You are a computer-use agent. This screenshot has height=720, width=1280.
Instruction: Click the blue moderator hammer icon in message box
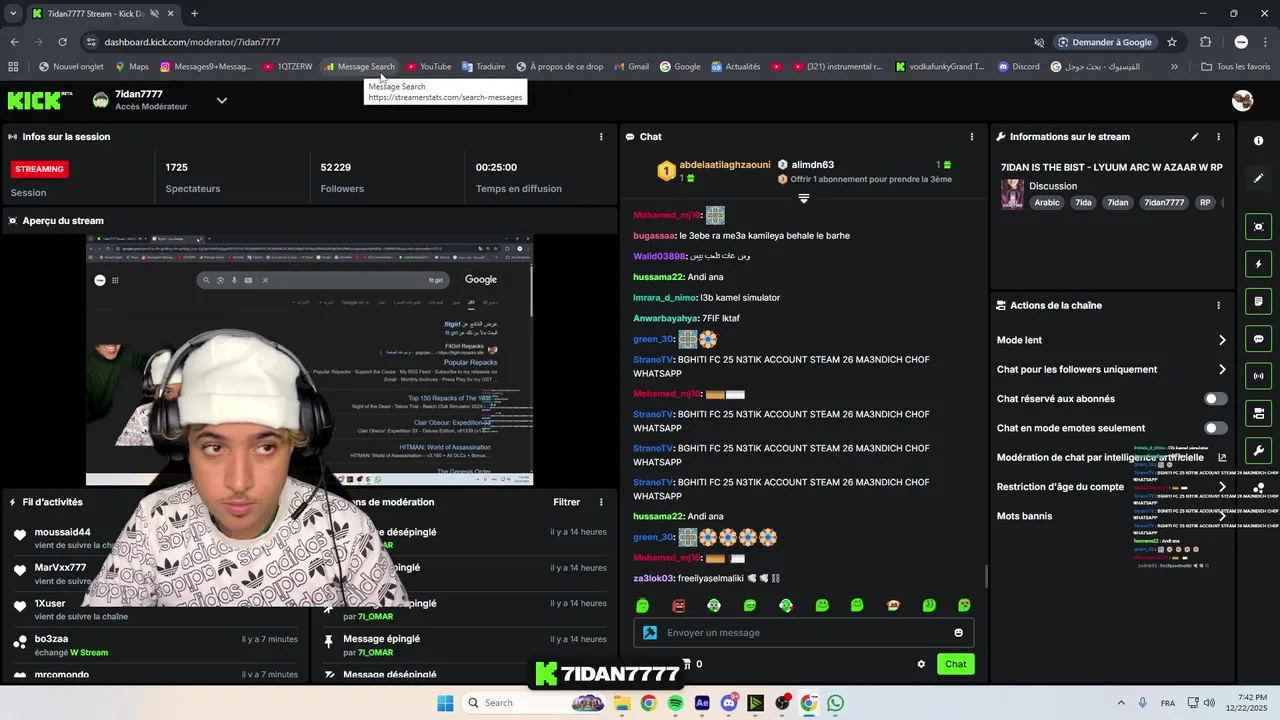(x=650, y=632)
